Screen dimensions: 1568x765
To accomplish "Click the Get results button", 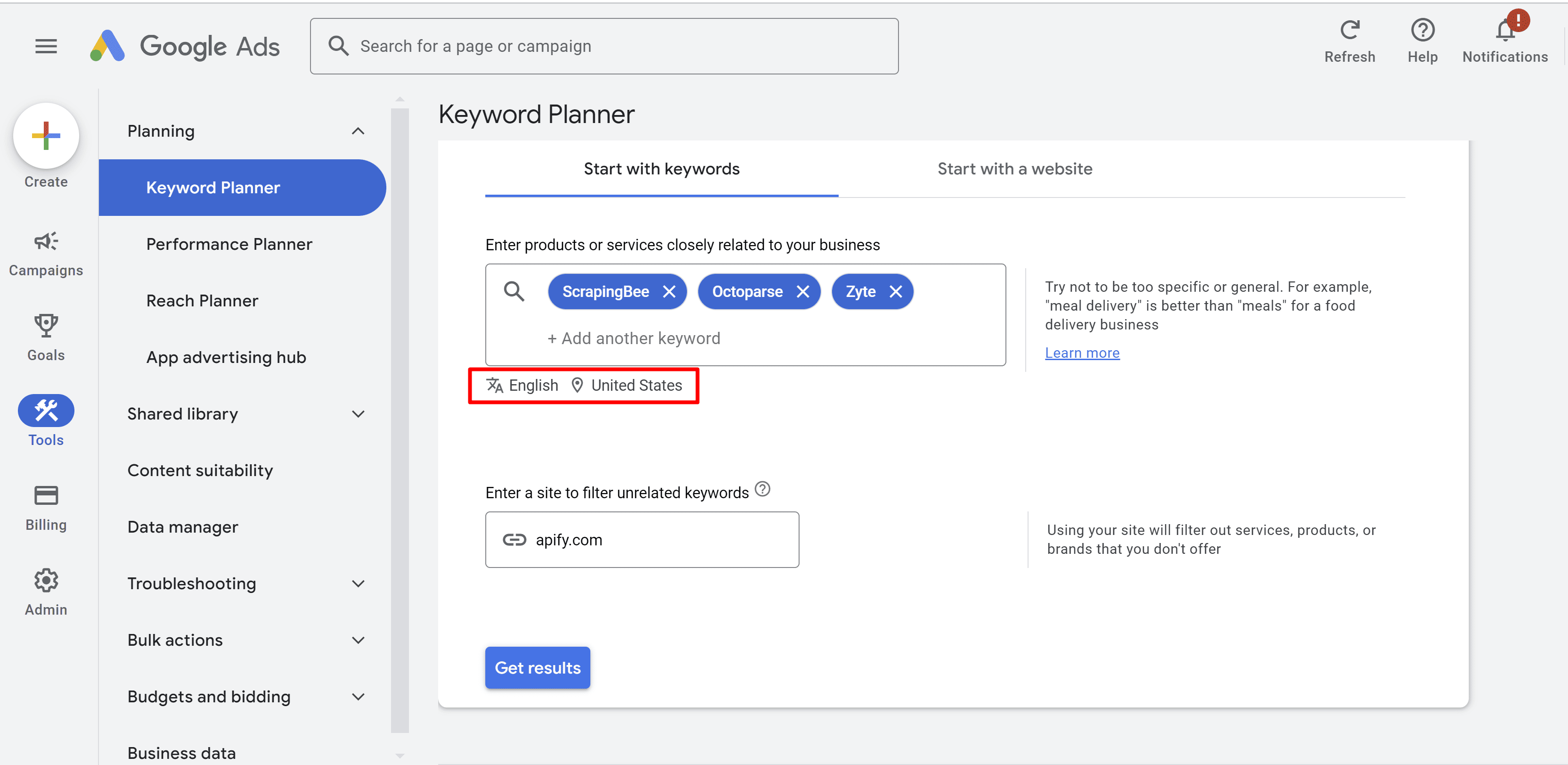I will [537, 667].
